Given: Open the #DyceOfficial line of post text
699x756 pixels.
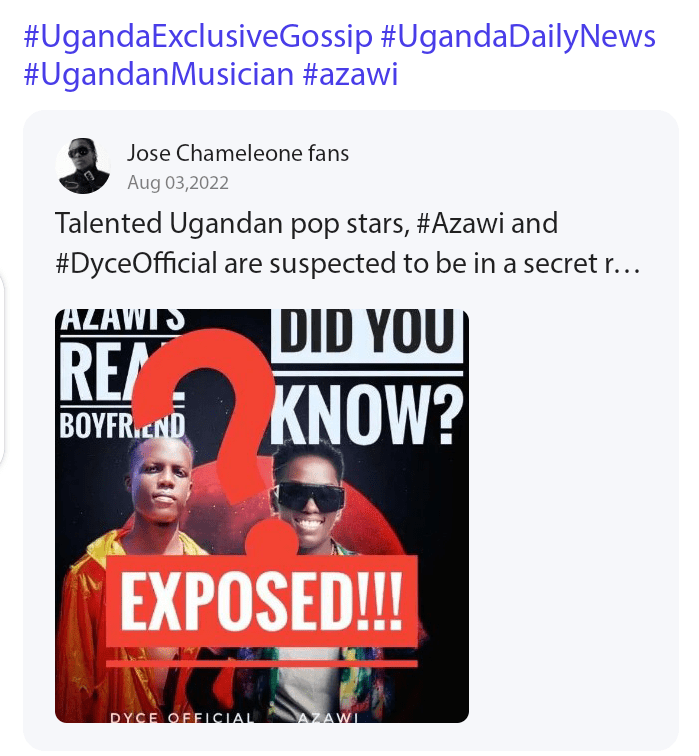Looking at the screenshot, I should click(x=348, y=264).
